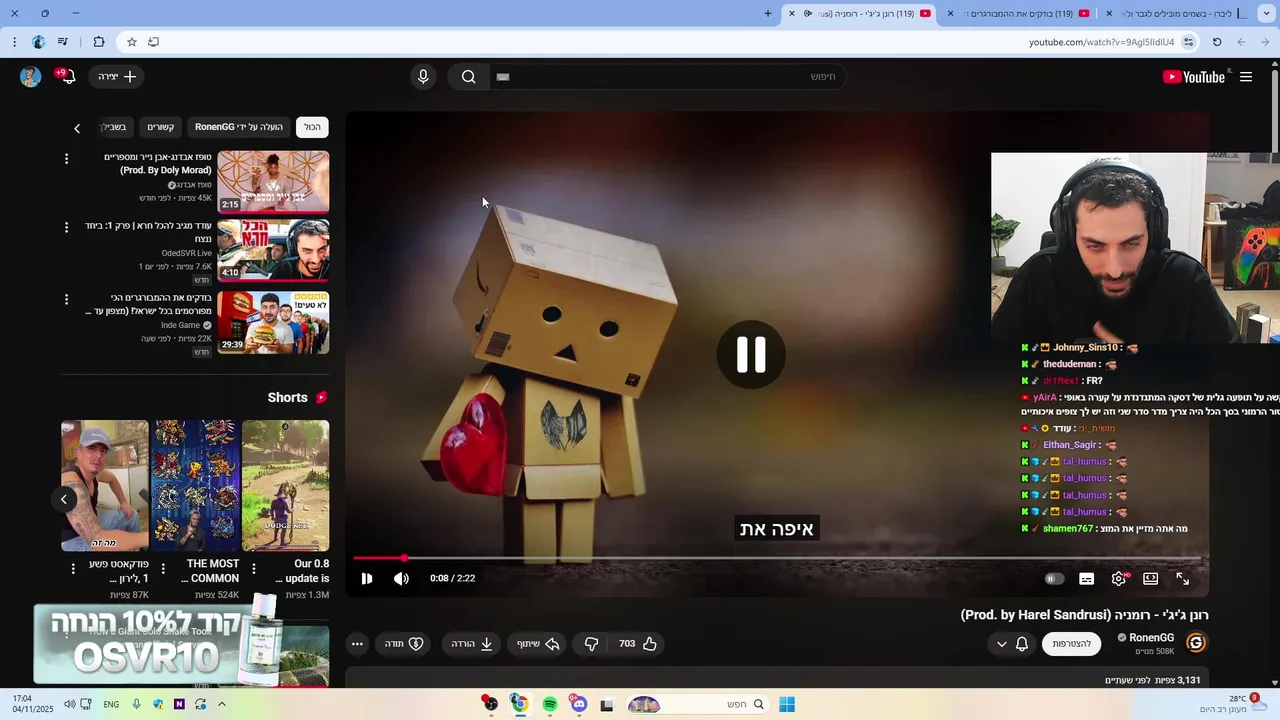The image size is (1280, 720).
Task: Click the join (להצטרפות) button
Action: (1071, 644)
